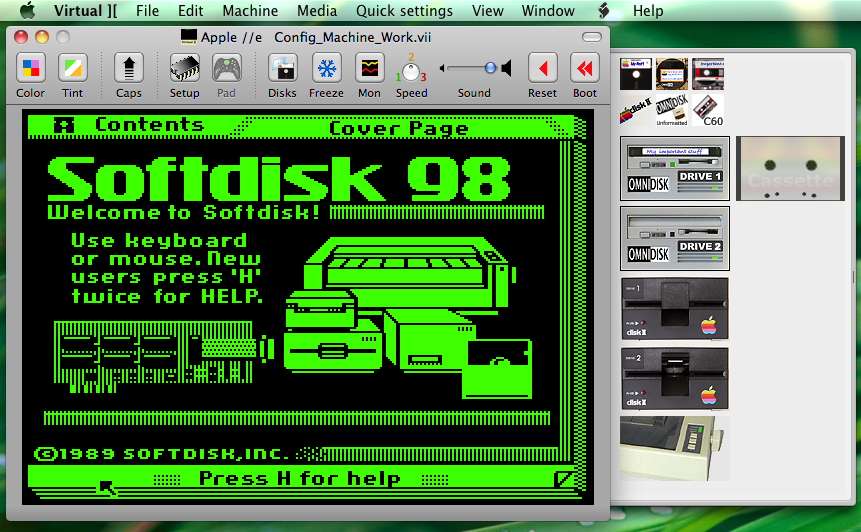Screen dimensions: 861x532
Task: Click the Pad gamepad icon
Action: coord(226,69)
